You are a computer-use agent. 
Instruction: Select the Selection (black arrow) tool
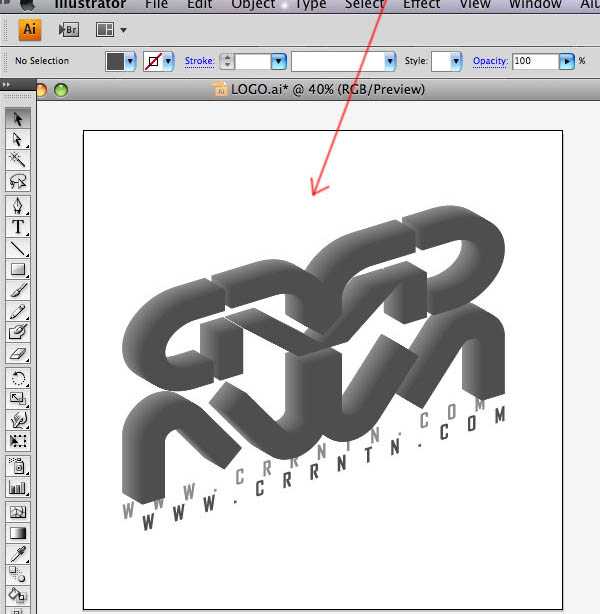(x=18, y=119)
